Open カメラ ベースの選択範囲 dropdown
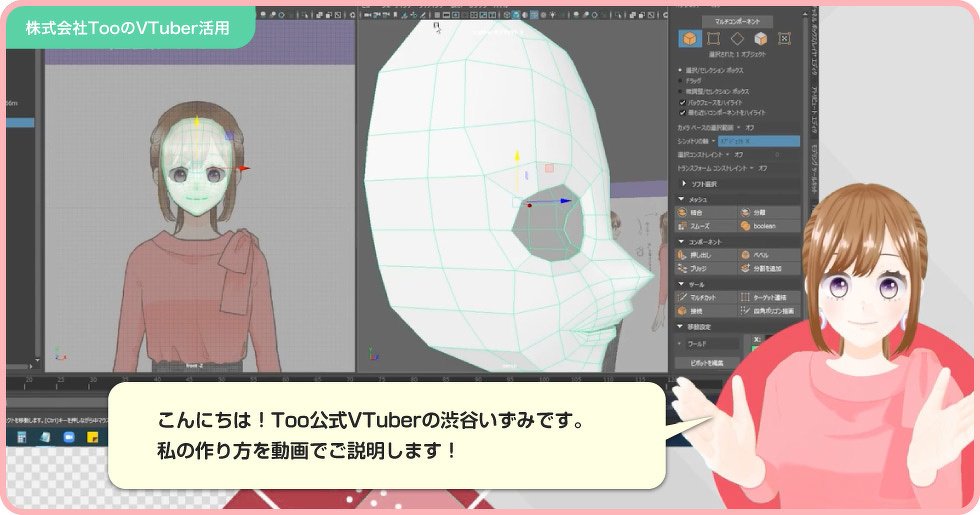980x515 pixels. point(738,128)
